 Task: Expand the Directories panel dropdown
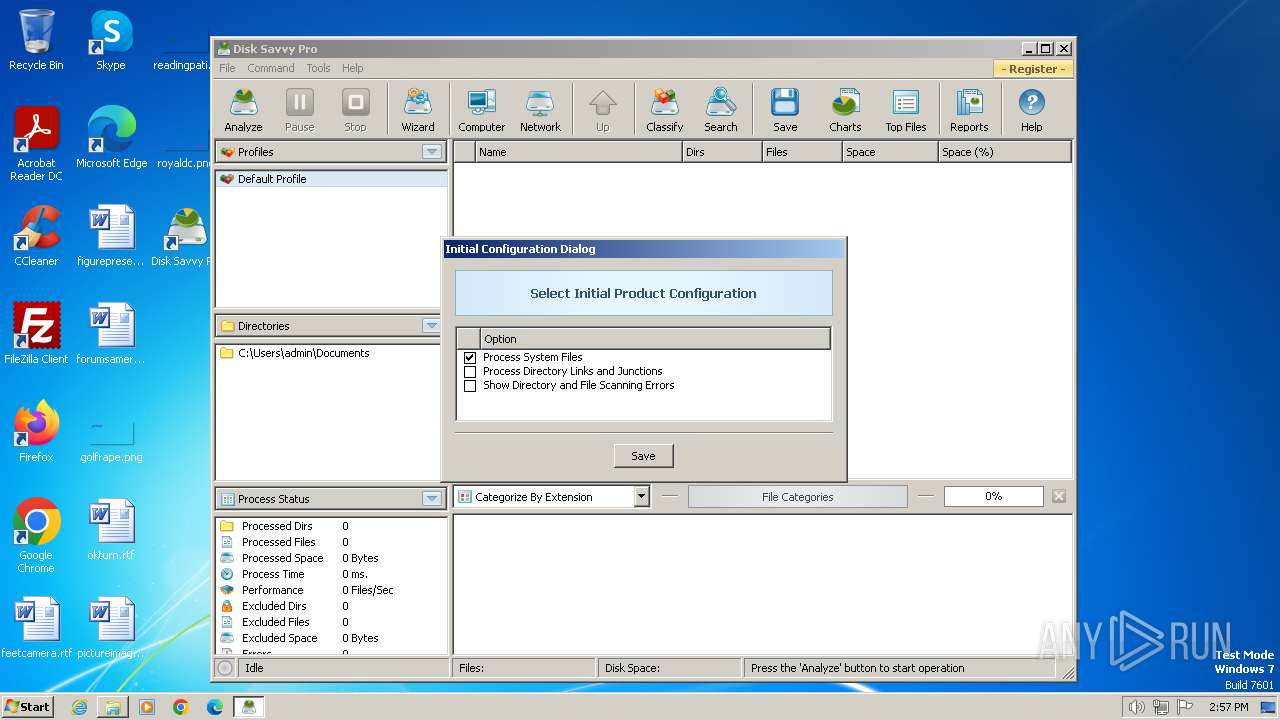(x=432, y=326)
